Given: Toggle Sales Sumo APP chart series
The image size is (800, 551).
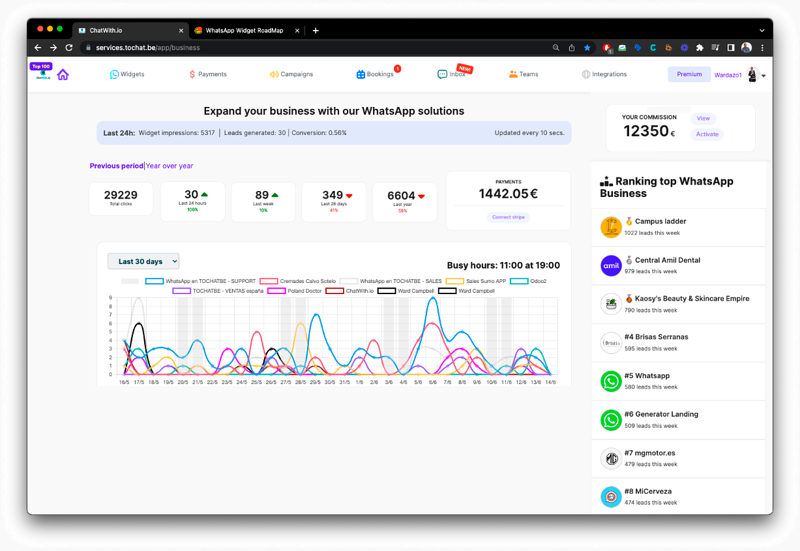Looking at the screenshot, I should click(x=455, y=281).
